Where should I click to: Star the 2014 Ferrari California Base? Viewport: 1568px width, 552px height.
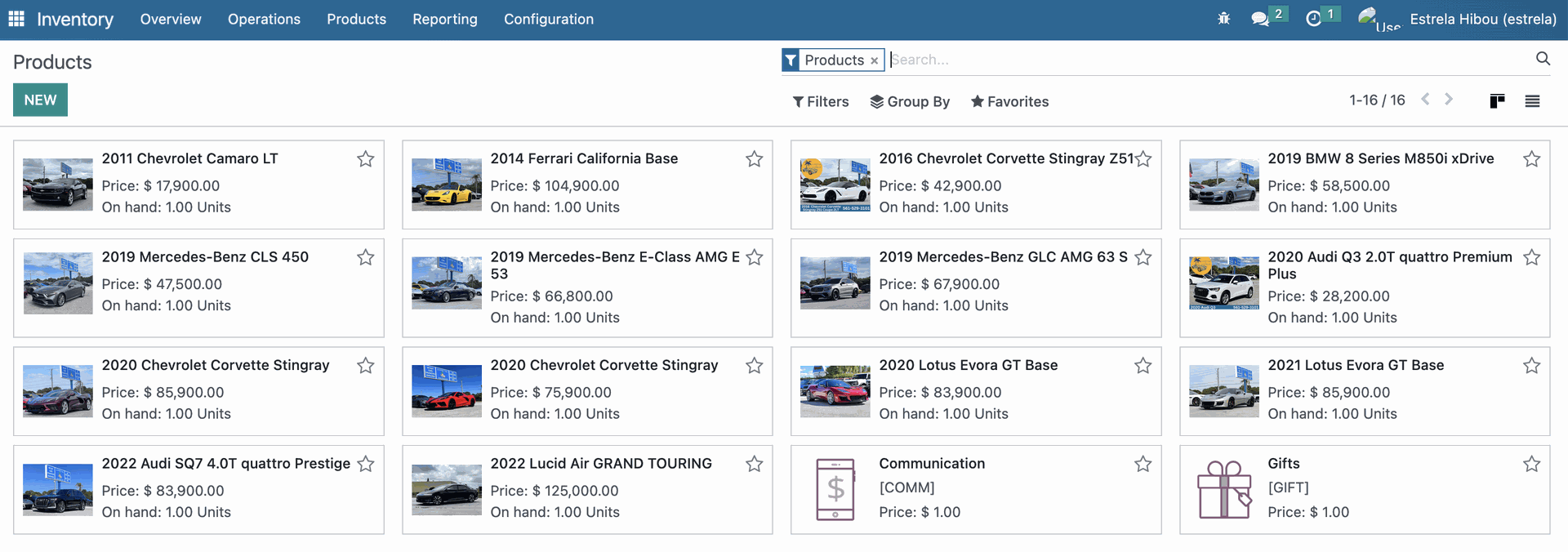click(x=755, y=159)
